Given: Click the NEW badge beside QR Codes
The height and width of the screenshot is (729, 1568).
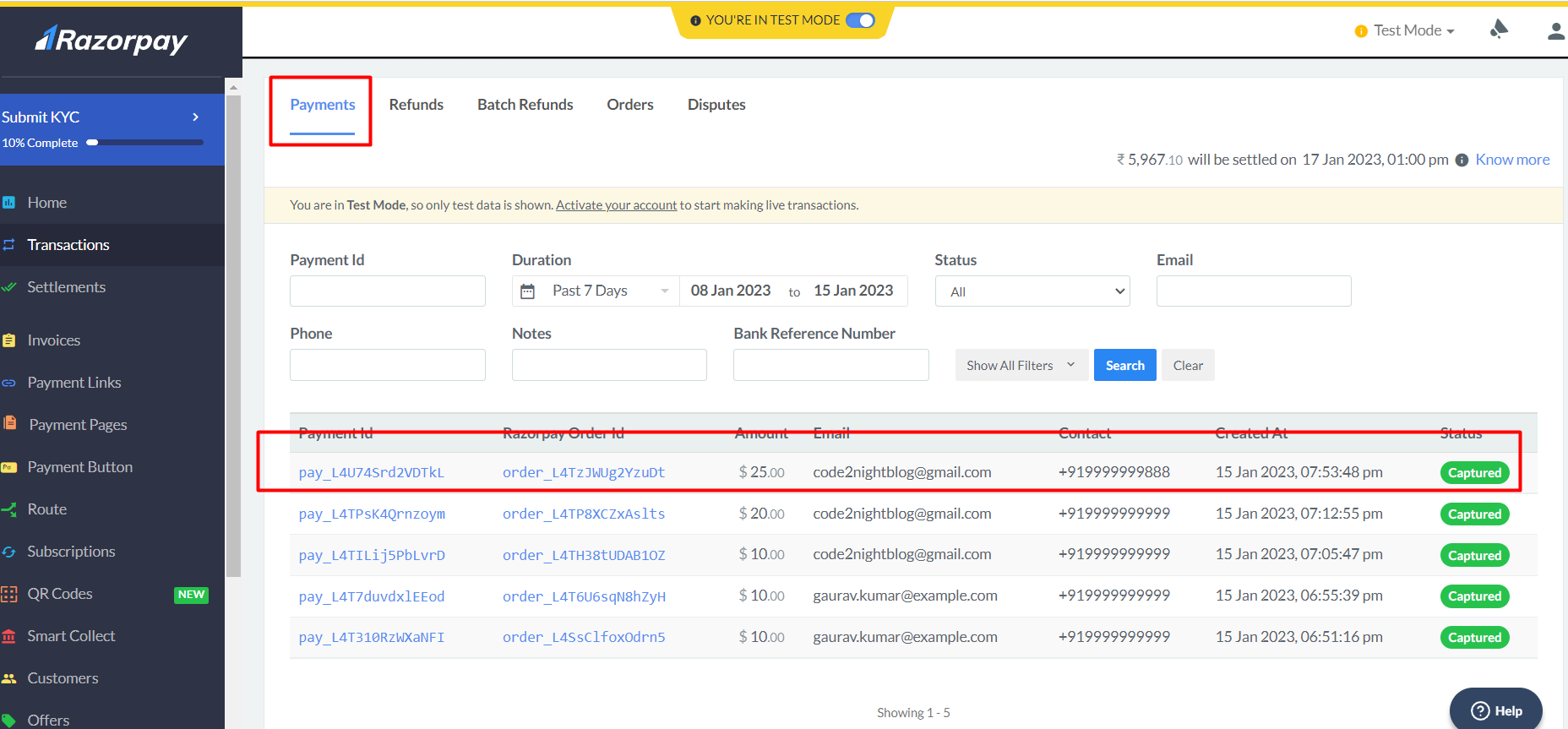Looking at the screenshot, I should 191,595.
